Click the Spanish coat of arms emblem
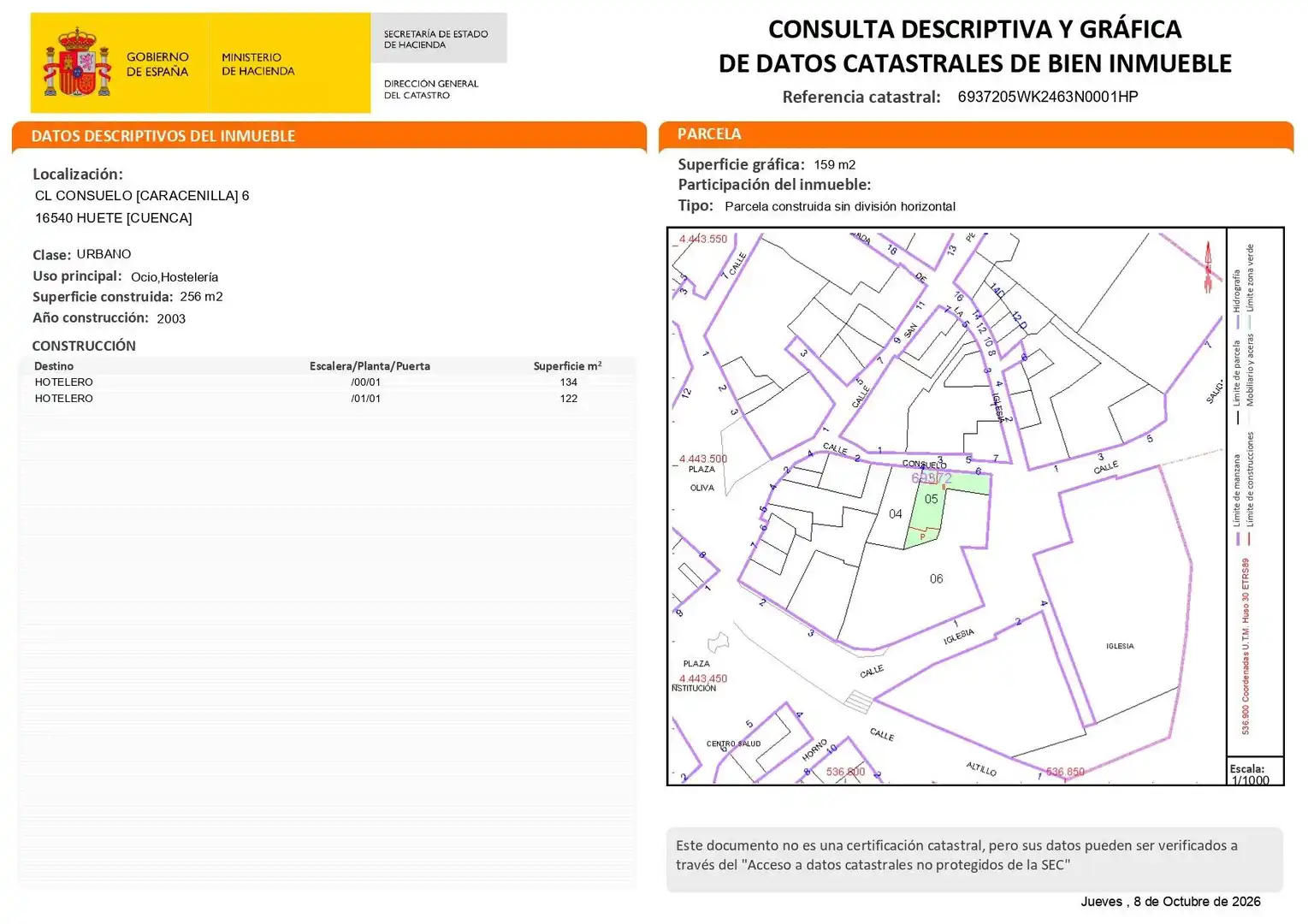This screenshot has width=1308, height=924. [x=77, y=62]
